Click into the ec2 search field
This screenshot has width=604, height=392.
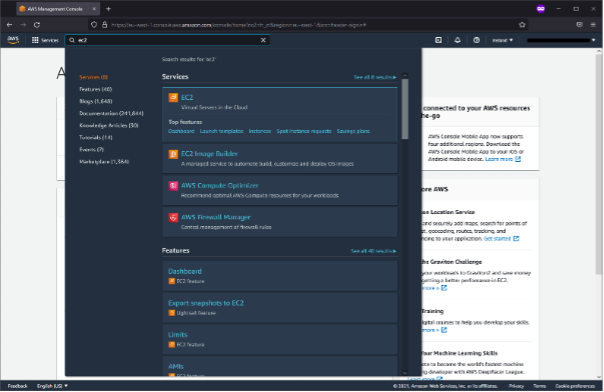[x=168, y=40]
